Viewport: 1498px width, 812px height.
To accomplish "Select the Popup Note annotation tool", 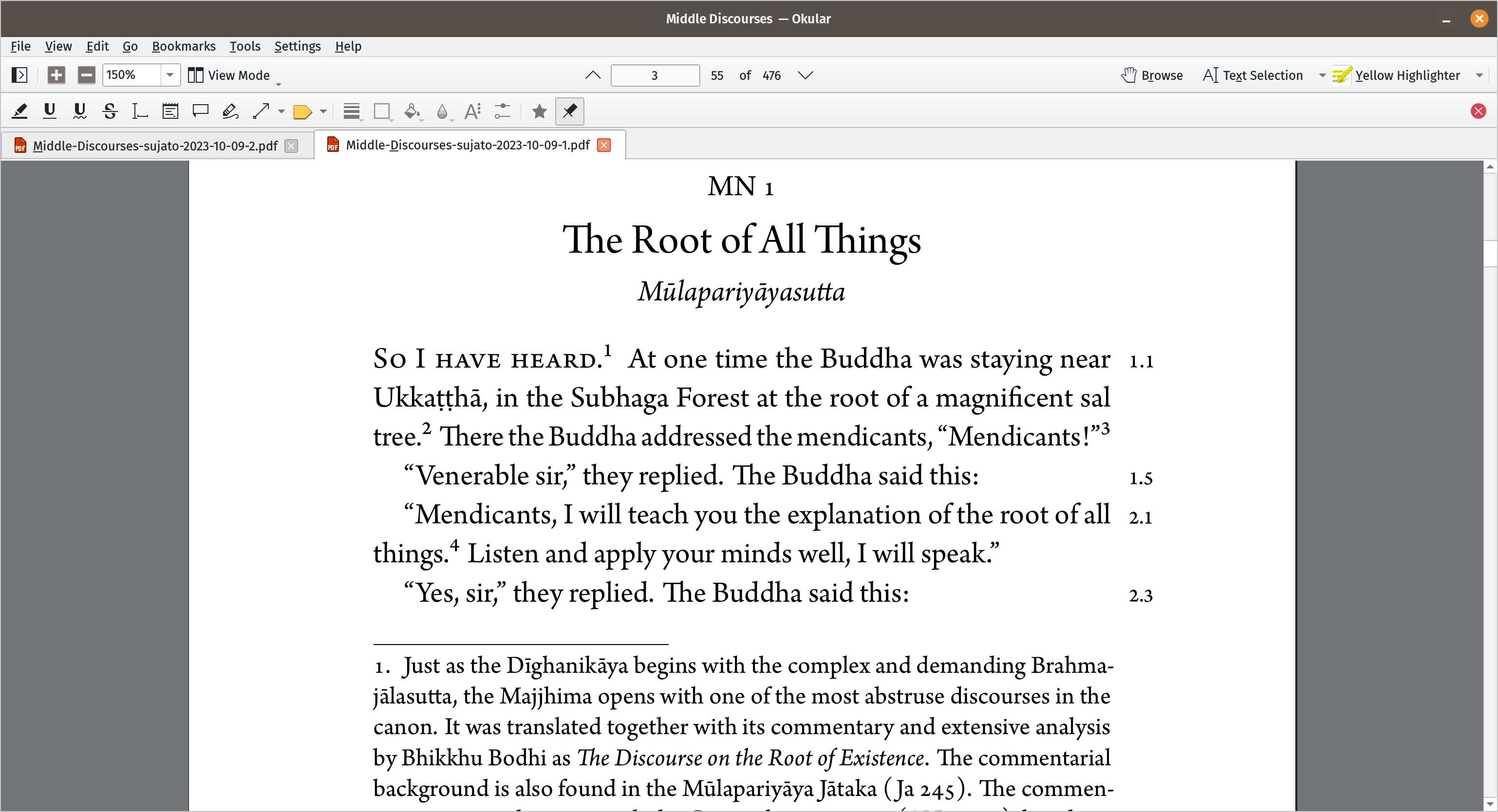I will tap(200, 111).
